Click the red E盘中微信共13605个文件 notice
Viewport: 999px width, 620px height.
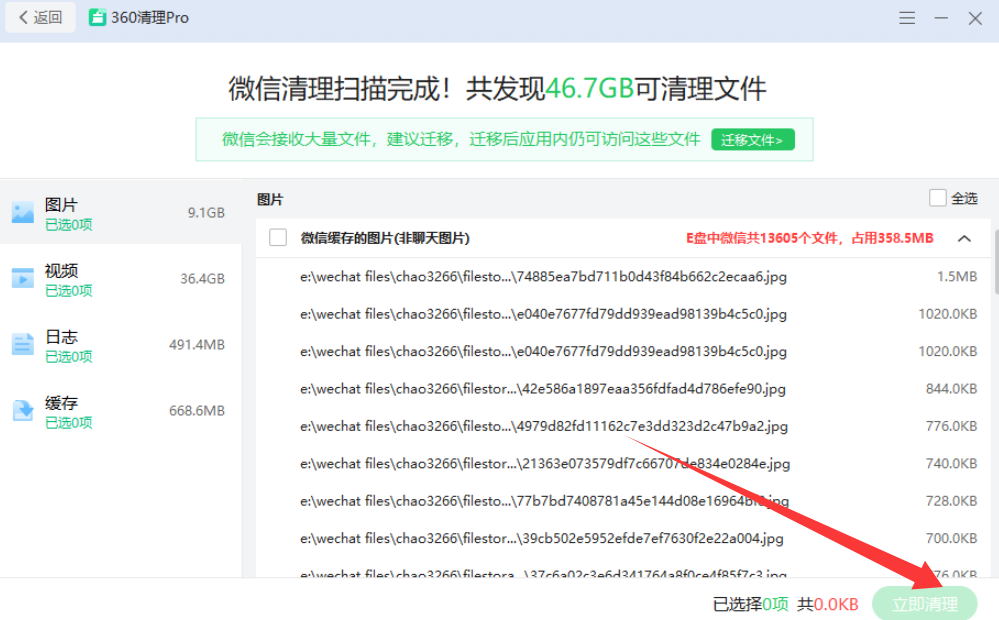pyautogui.click(x=809, y=238)
